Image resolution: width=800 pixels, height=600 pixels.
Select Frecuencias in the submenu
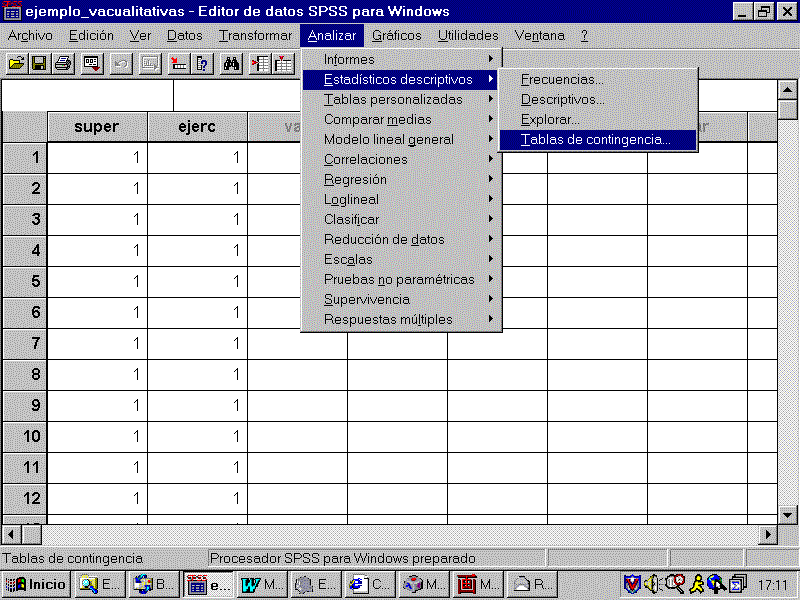tap(598, 80)
